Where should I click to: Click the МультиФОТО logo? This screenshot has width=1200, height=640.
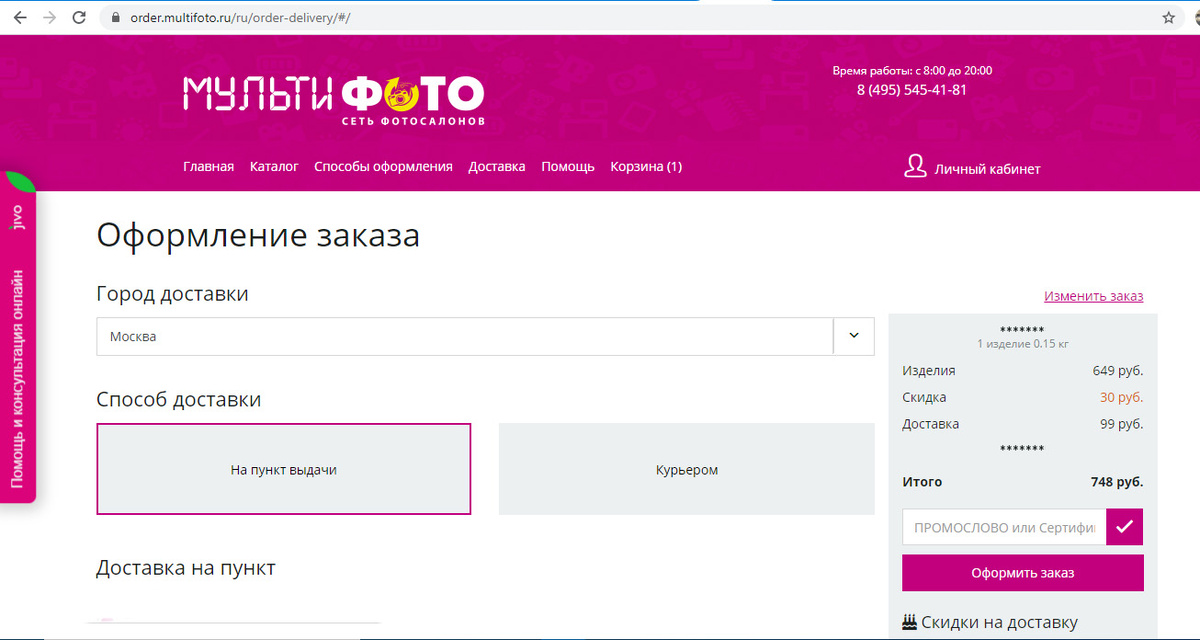(332, 95)
